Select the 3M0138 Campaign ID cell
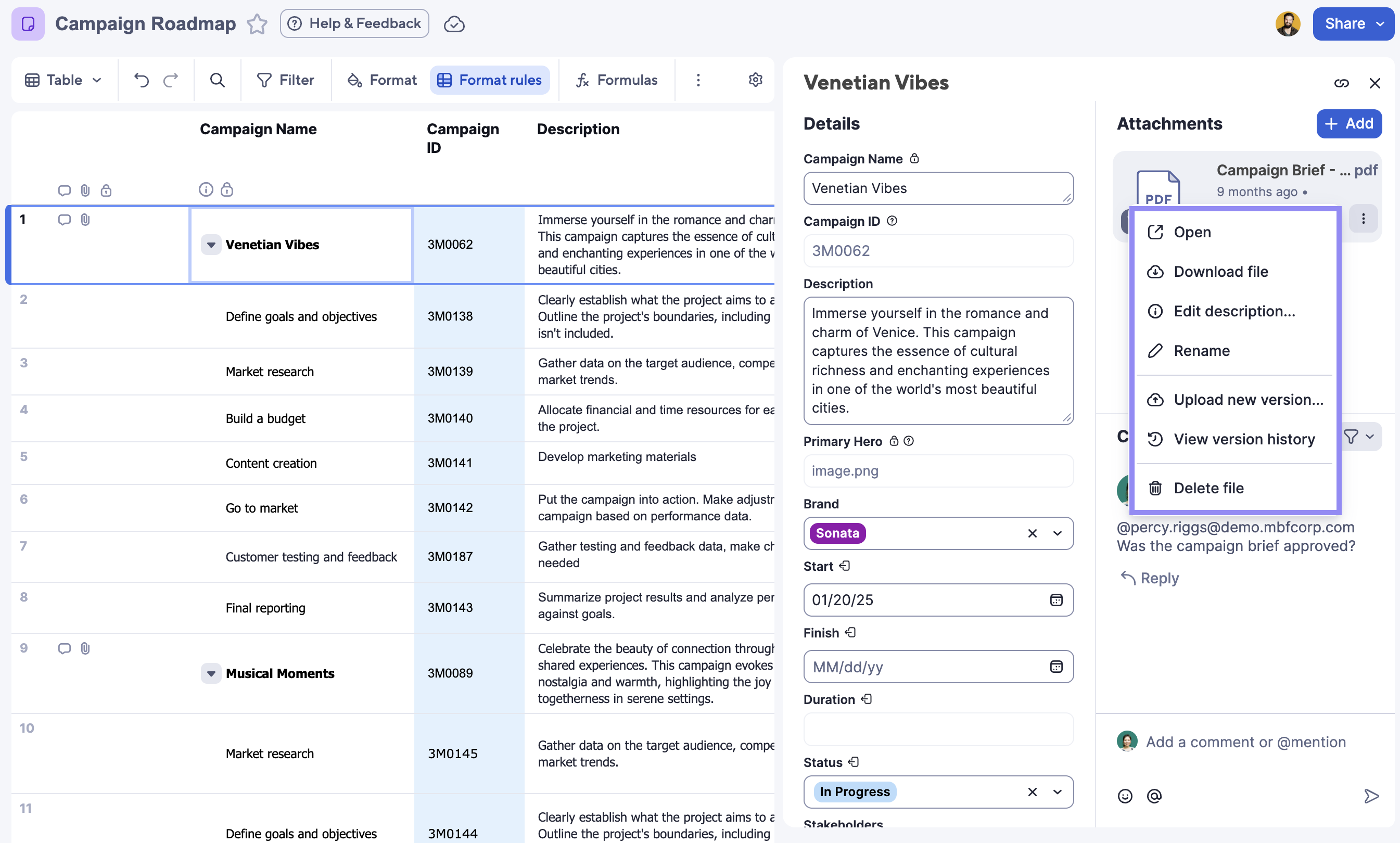The width and height of the screenshot is (1400, 843). click(469, 316)
